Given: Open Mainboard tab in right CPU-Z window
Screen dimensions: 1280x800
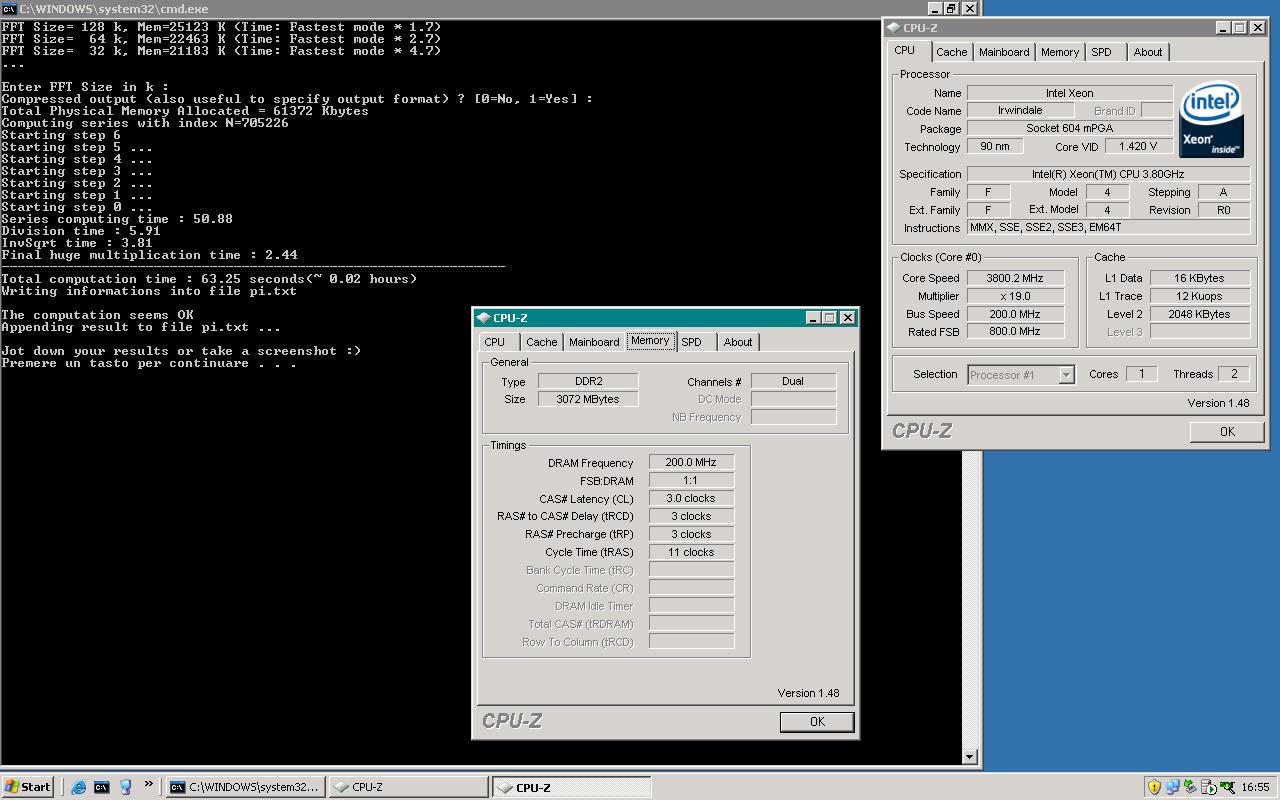Looking at the screenshot, I should click(x=1004, y=52).
